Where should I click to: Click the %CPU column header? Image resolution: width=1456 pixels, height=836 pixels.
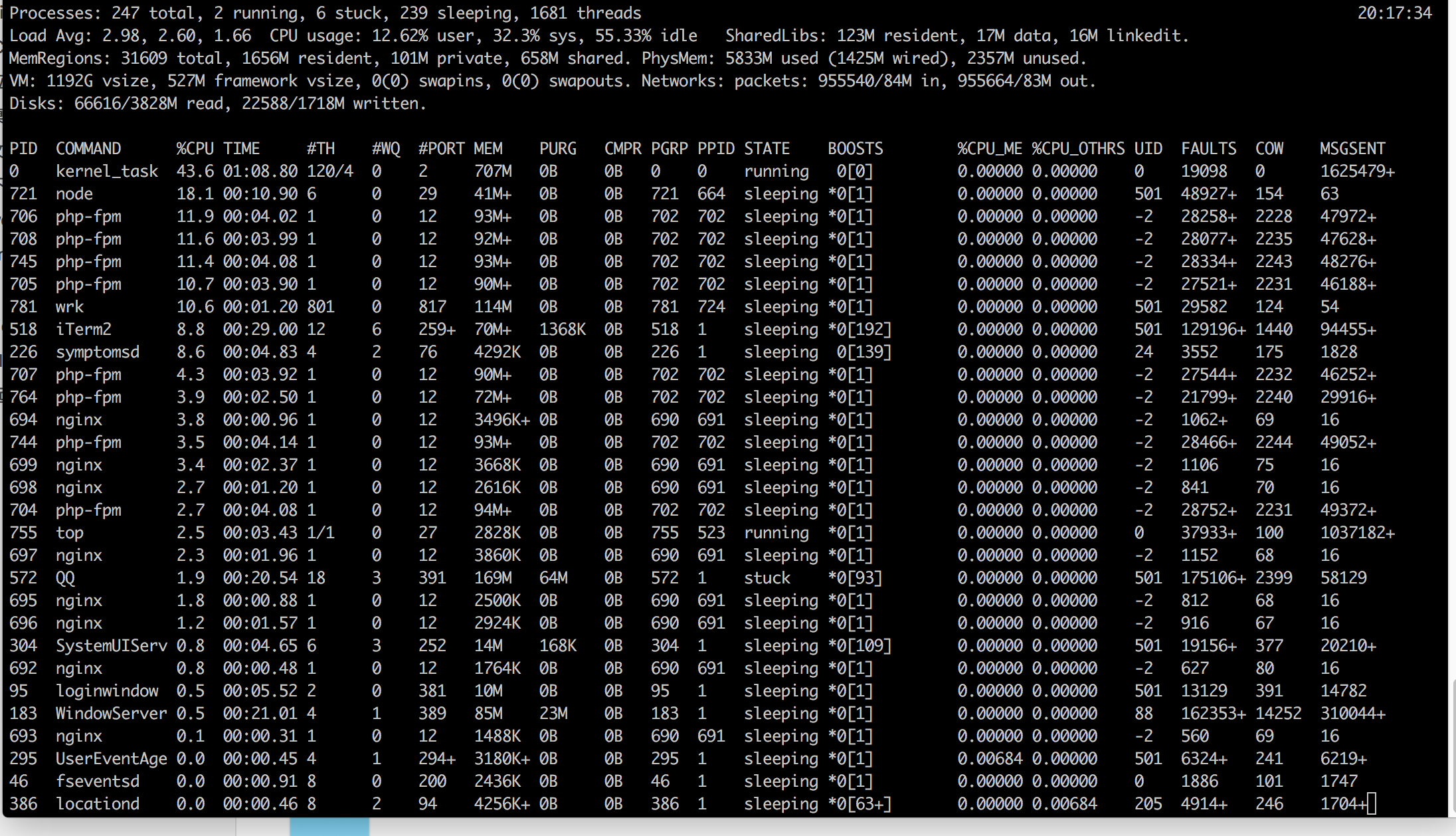coord(195,148)
